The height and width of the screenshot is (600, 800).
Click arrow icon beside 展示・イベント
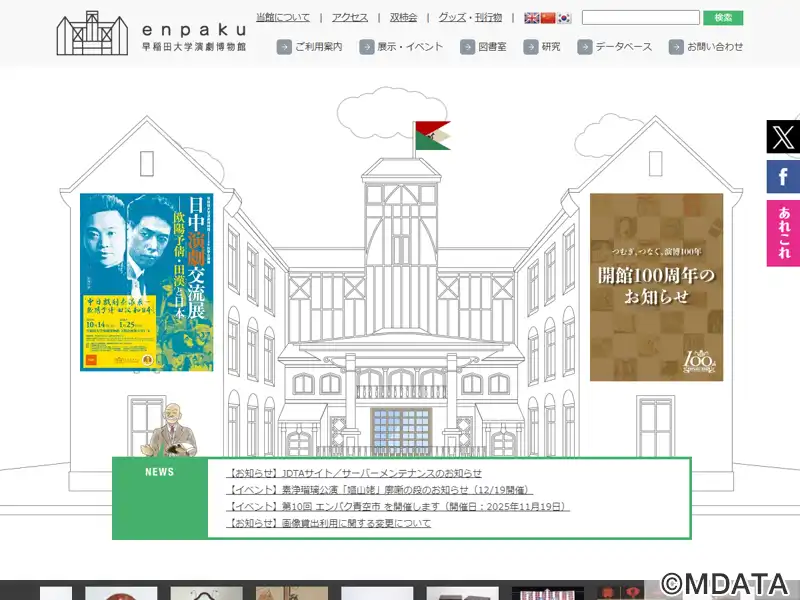pyautogui.click(x=367, y=47)
